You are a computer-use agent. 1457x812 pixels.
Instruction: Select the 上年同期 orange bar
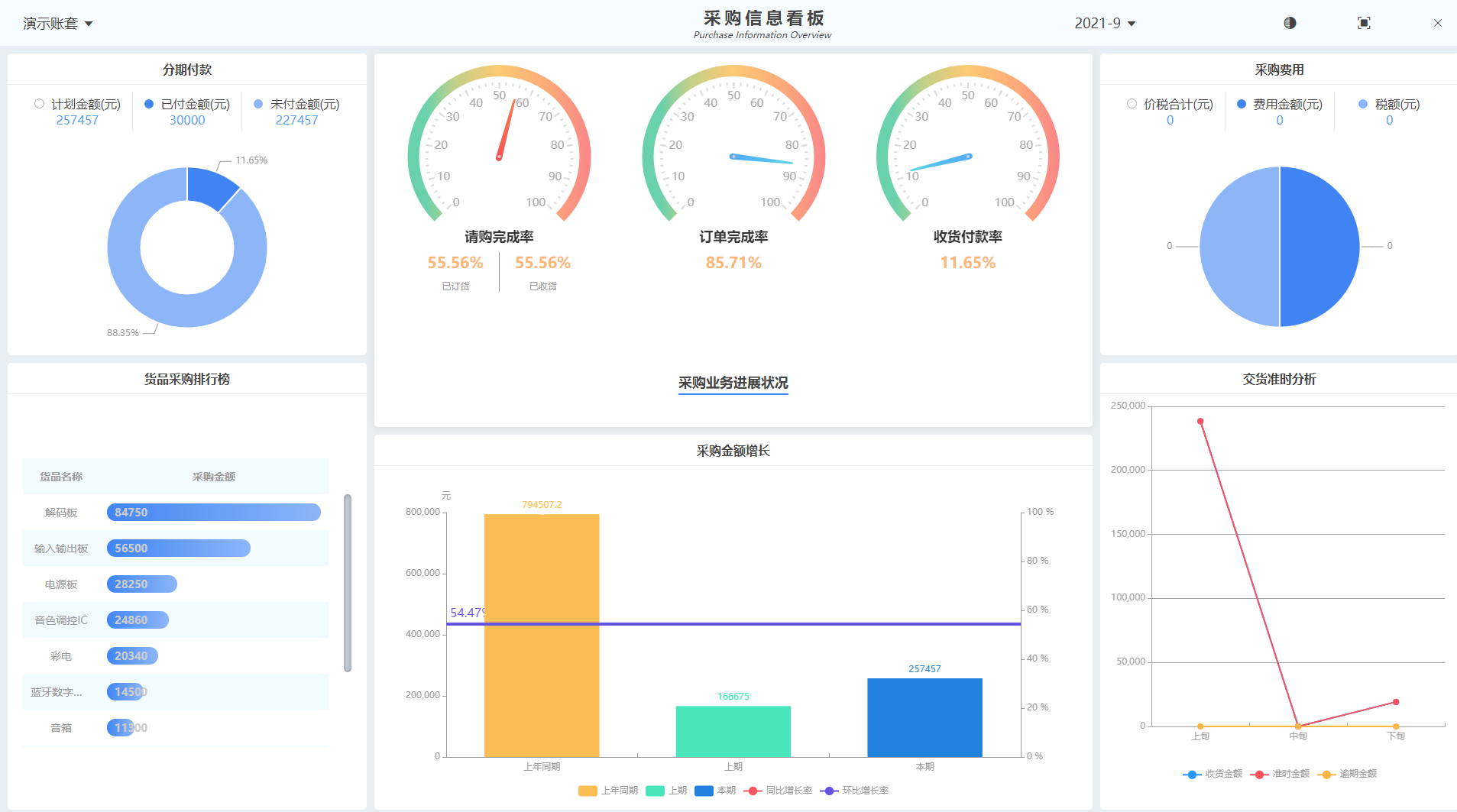tap(542, 636)
